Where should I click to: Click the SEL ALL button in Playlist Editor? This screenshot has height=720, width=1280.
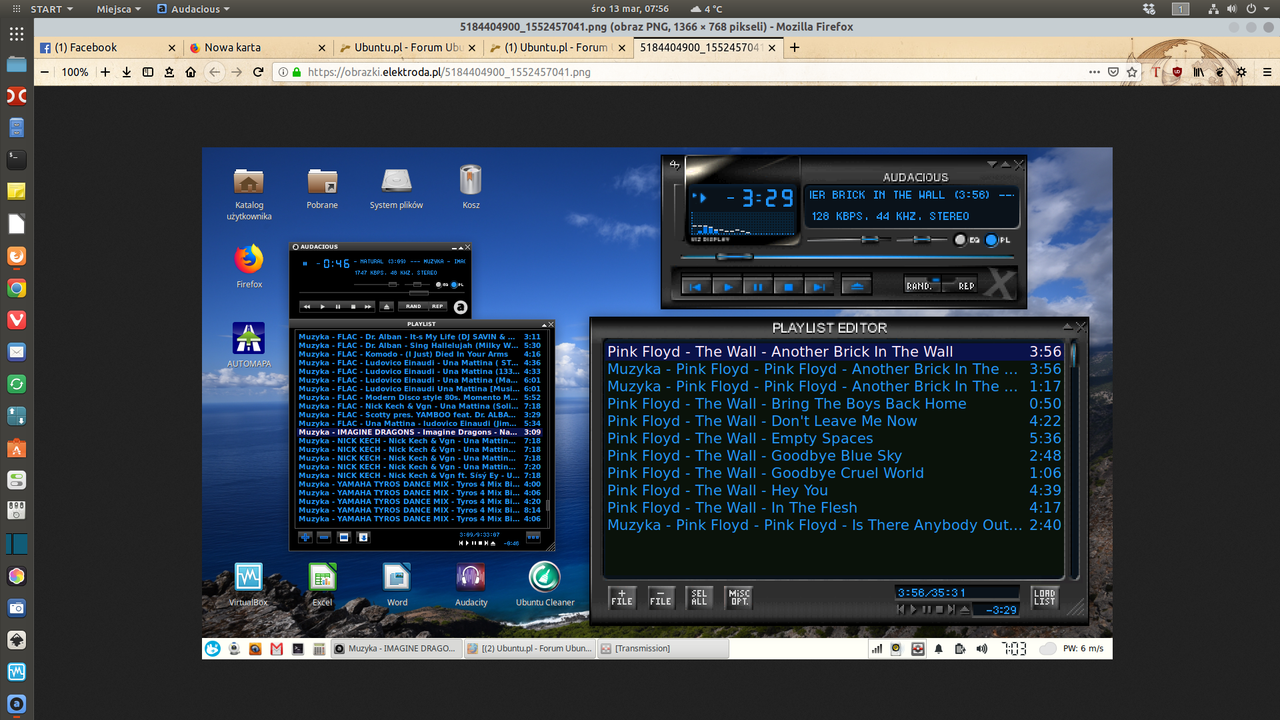(x=699, y=598)
